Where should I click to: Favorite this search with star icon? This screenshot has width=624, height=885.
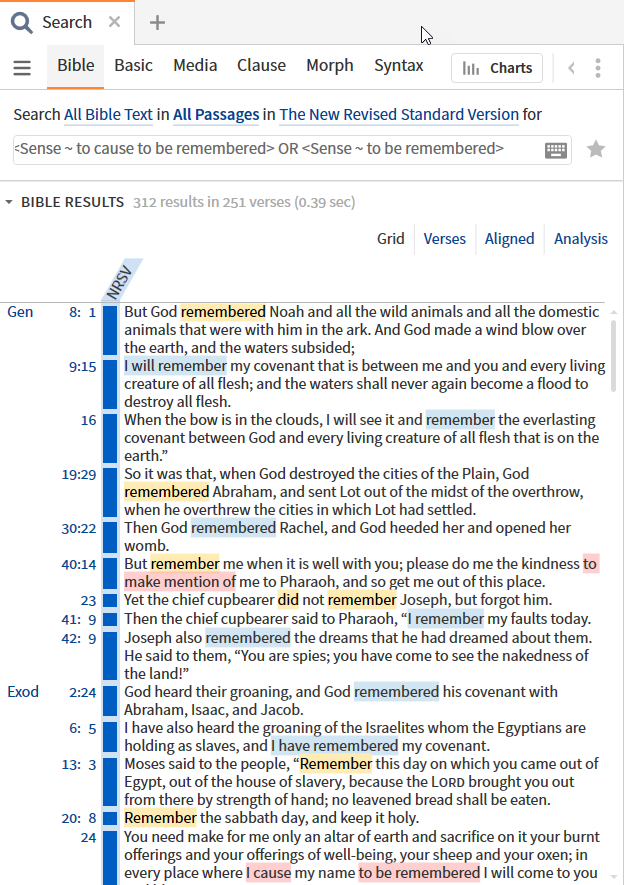[x=596, y=150]
